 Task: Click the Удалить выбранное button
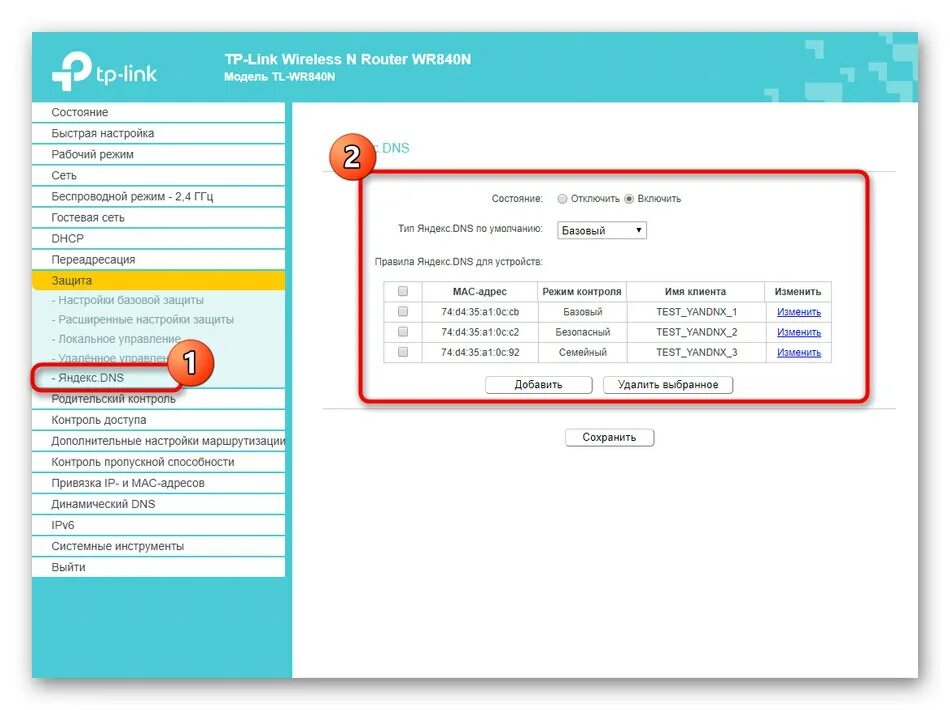pos(668,385)
